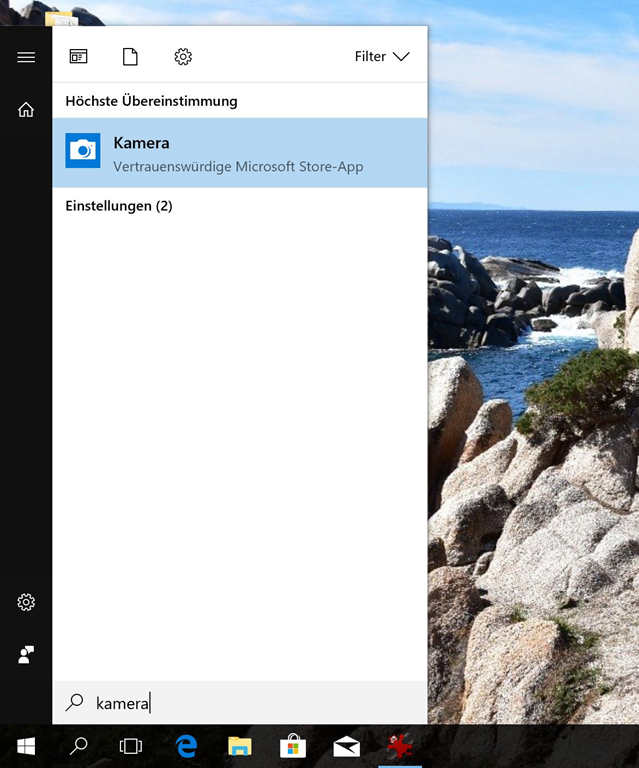
Task: Open Feedback icon in left sidebar
Action: pos(26,654)
